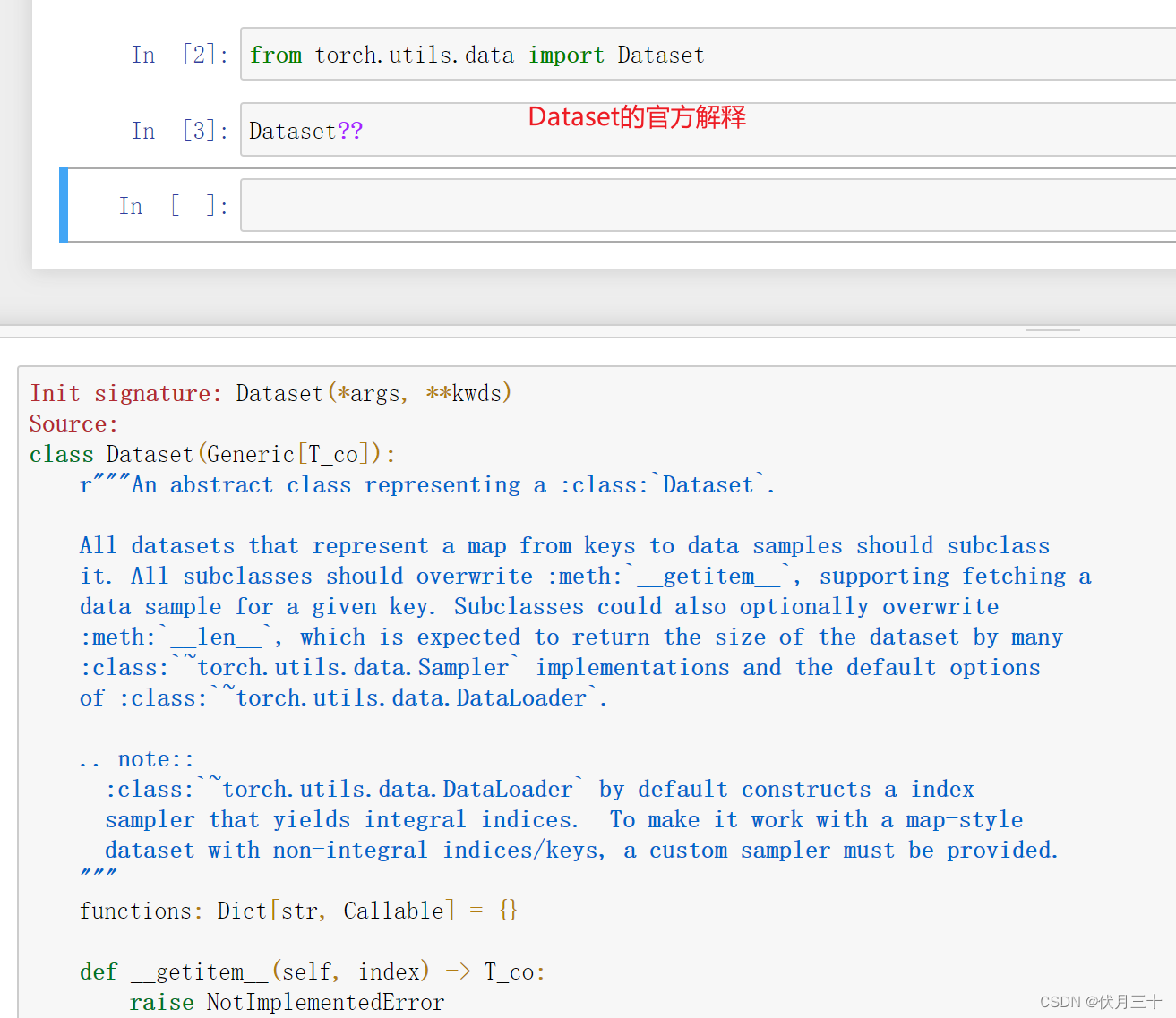
Task: Click the 'def __getitem__' line
Action: tap(313, 971)
